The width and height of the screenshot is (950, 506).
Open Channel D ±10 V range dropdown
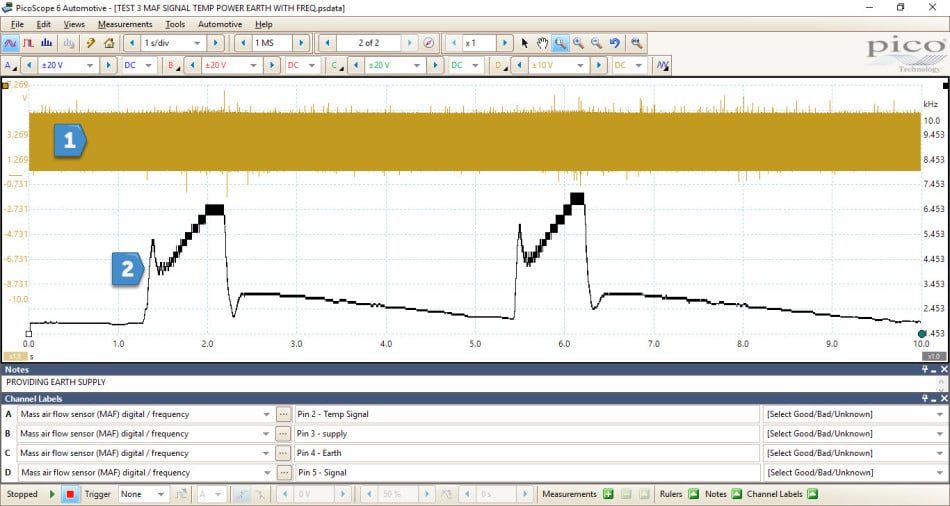coord(580,65)
